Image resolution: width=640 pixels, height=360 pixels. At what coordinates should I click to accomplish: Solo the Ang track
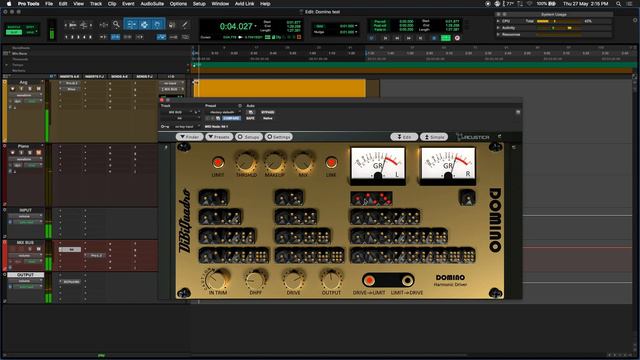click(30, 89)
